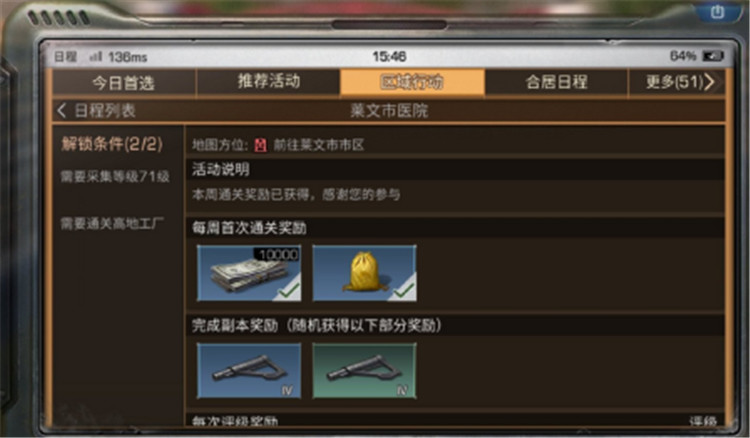Viewport: 750px width, 438px height.
Task: Open the 区域行动 tab
Action: point(412,82)
